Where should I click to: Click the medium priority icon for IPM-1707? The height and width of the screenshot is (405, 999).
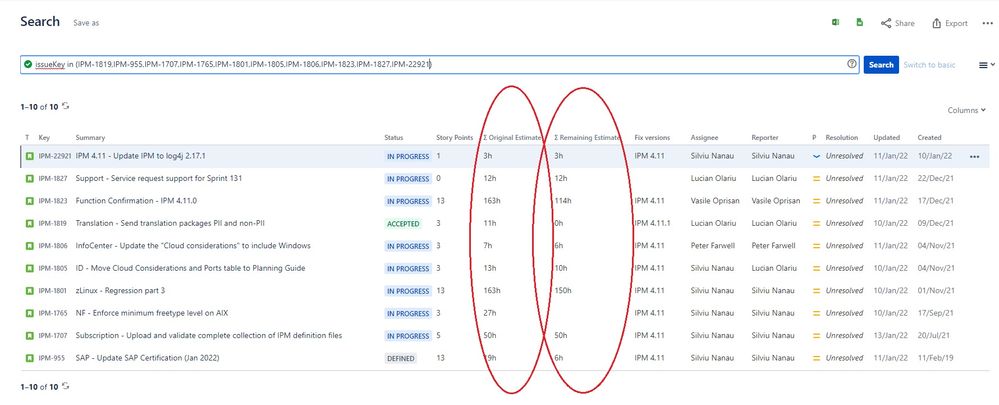tap(816, 336)
